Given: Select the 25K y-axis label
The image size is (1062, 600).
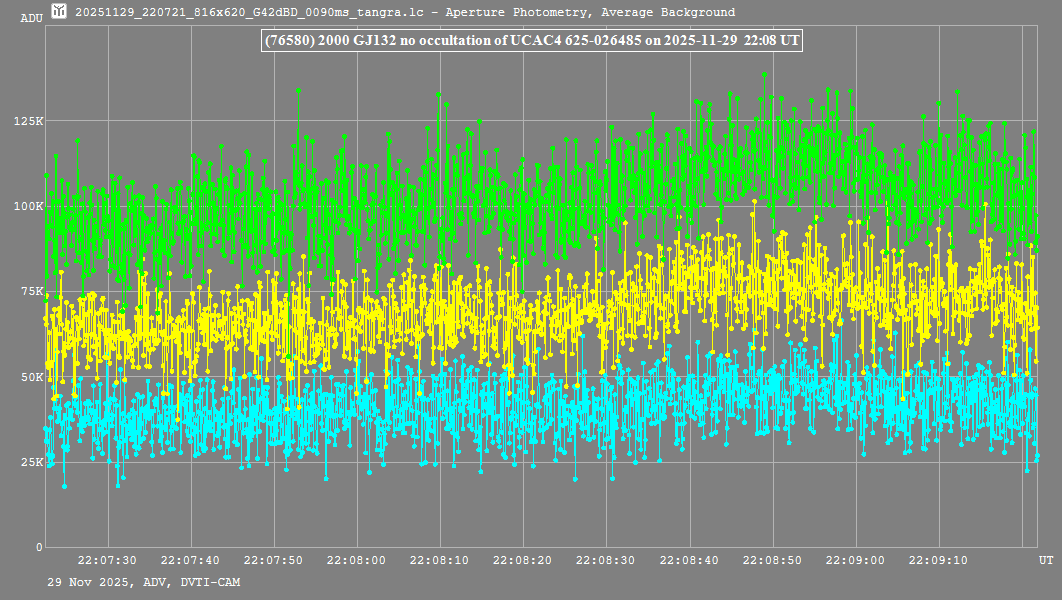Looking at the screenshot, I should 32,462.
